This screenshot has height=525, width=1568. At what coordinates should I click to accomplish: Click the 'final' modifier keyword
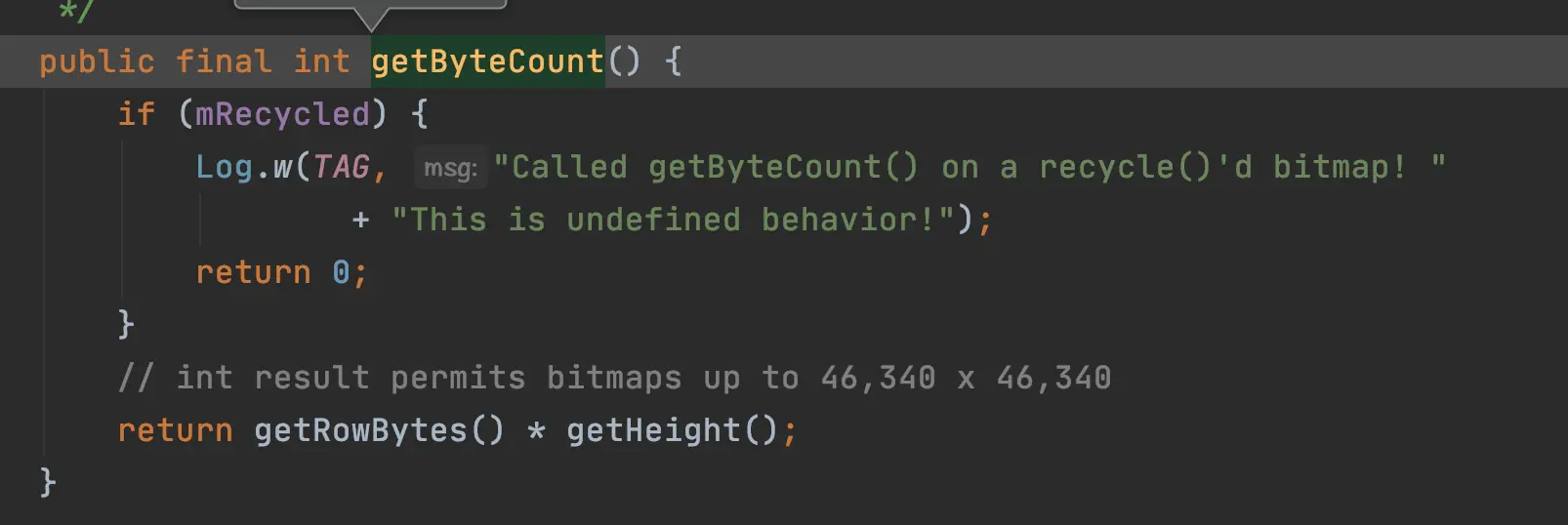pyautogui.click(x=224, y=61)
